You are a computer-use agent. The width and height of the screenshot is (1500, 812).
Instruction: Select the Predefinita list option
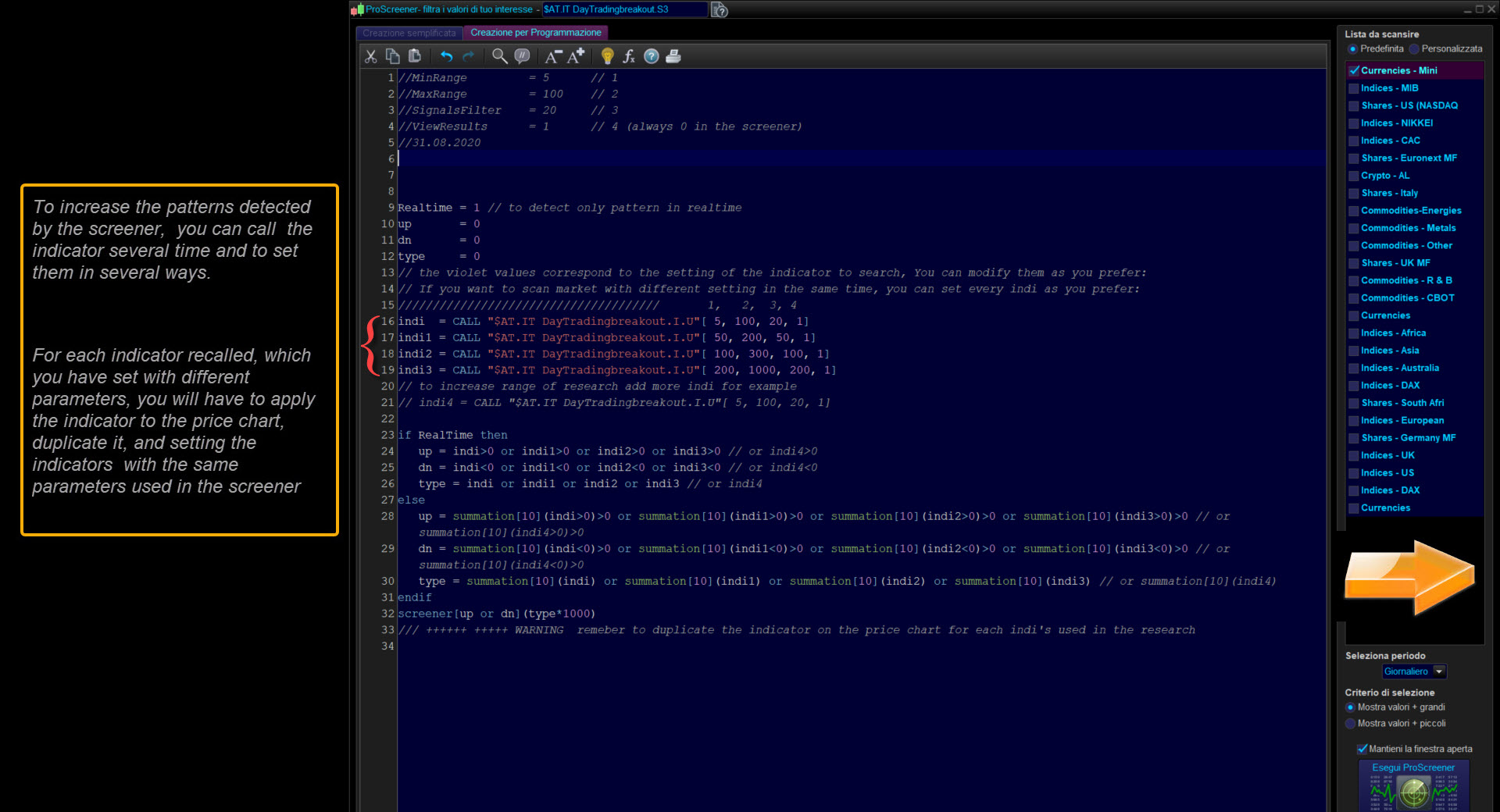(1352, 48)
